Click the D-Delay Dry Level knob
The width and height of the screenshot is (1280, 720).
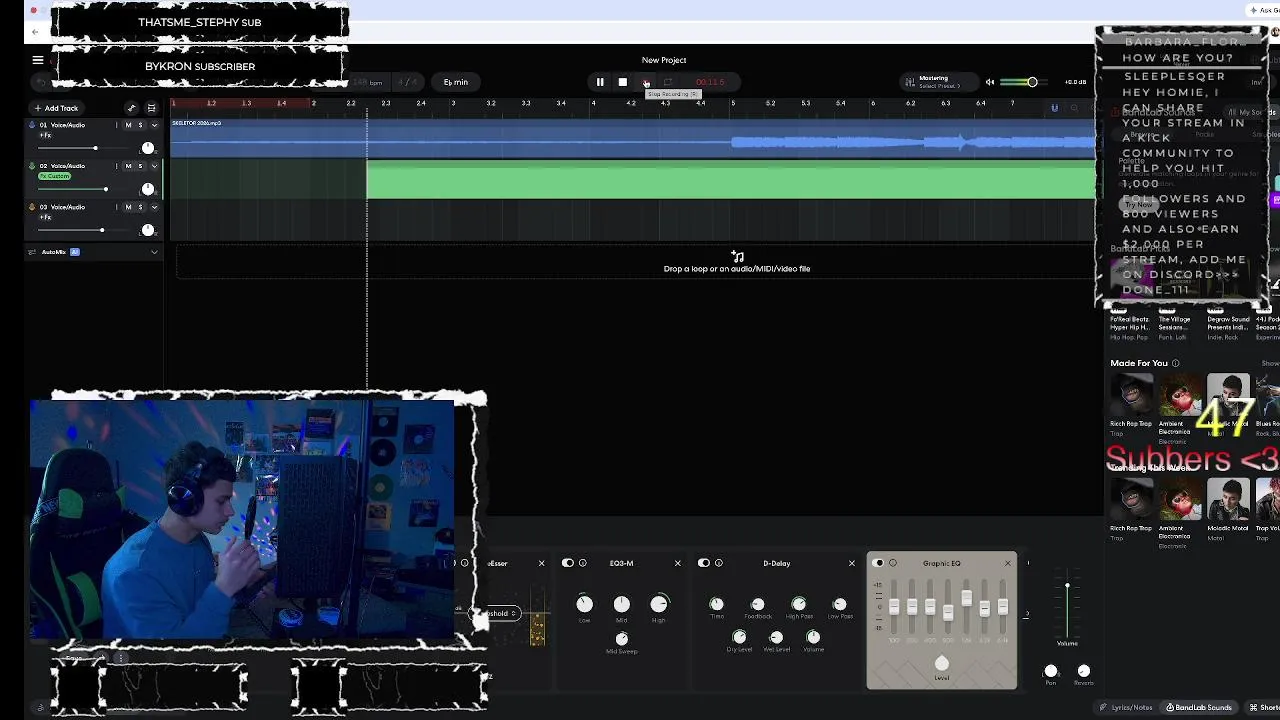[739, 637]
